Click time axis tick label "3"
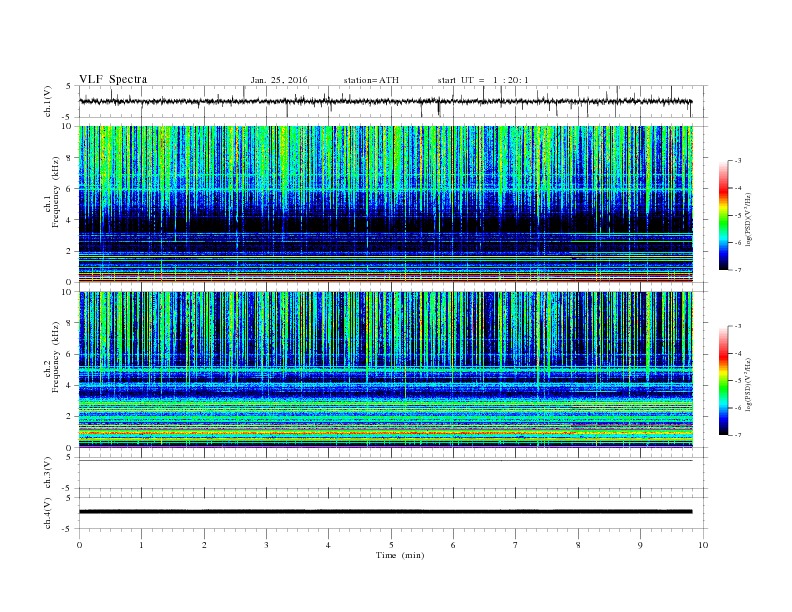This screenshot has height=612, width=792. coord(266,545)
